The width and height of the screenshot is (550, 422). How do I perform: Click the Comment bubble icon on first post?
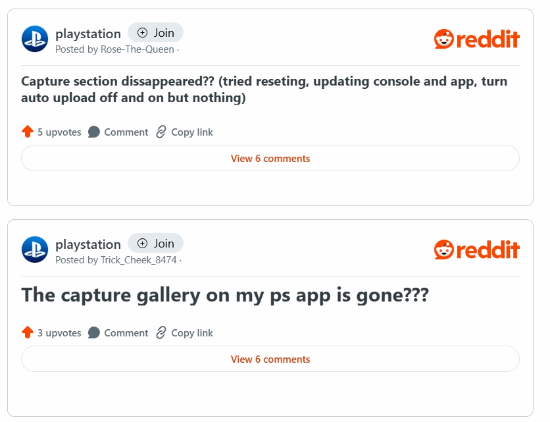pos(94,132)
